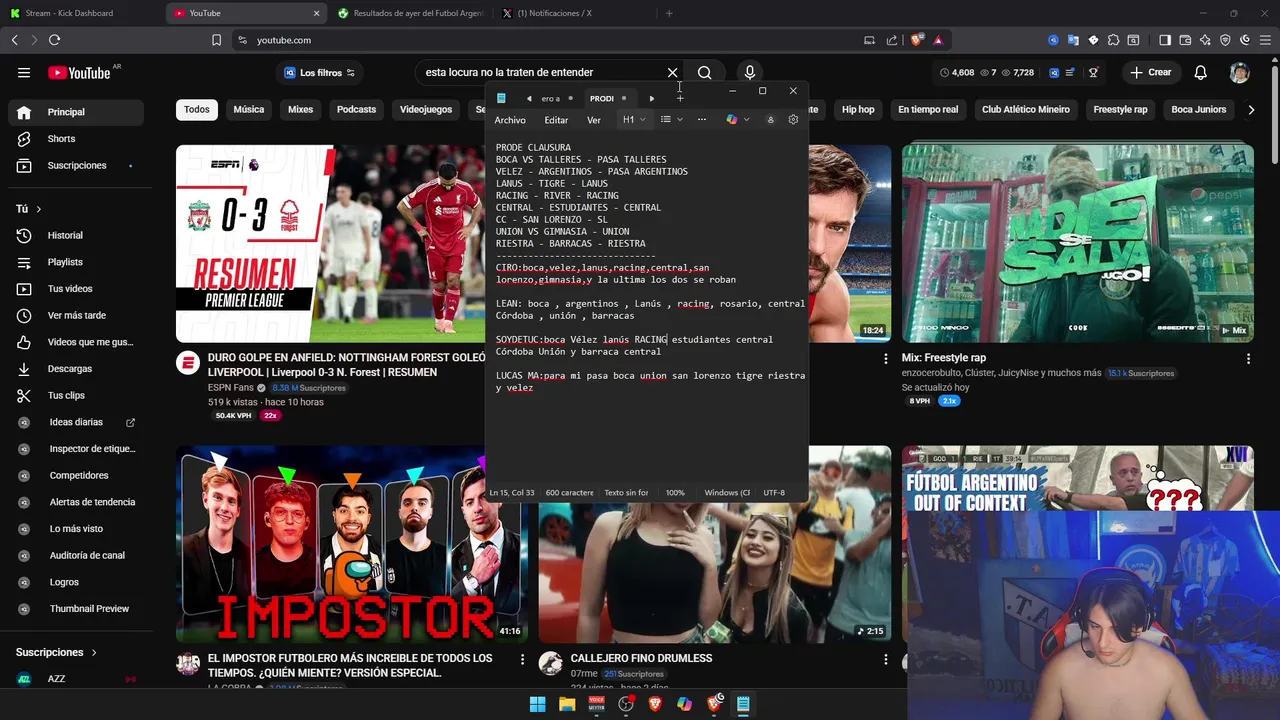Open the Ver menu in Notepad
The width and height of the screenshot is (1280, 720).
click(x=594, y=120)
